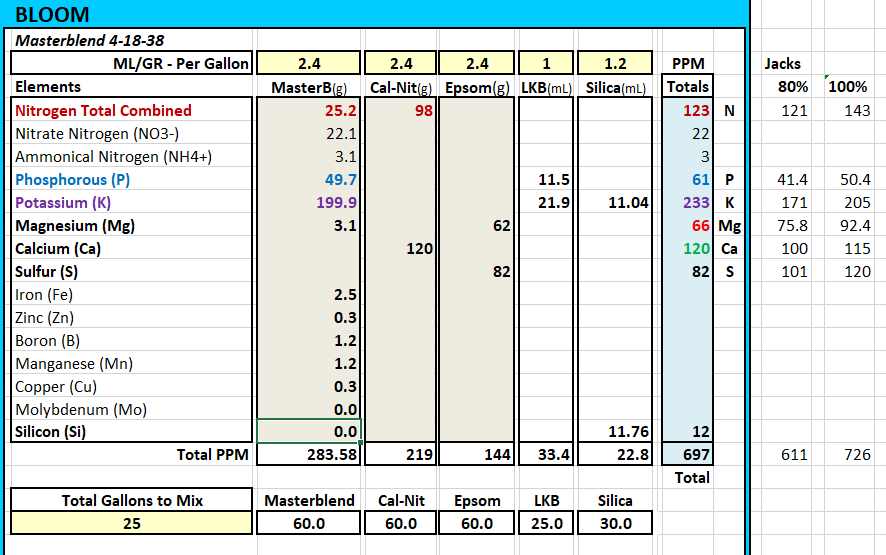The image size is (886, 555).
Task: Click the Cal-Nit nitrogen value 98
Action: click(x=423, y=110)
